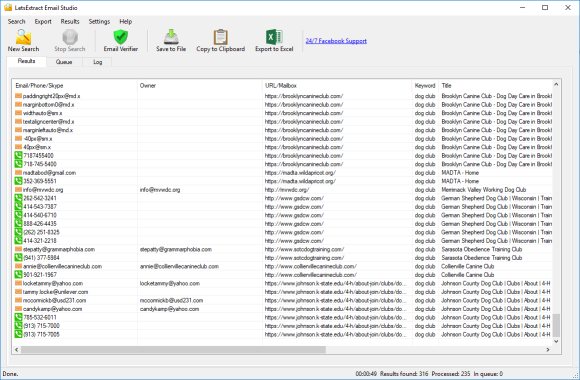This screenshot has width=580, height=380.
Task: Export results to Excel
Action: (x=274, y=40)
